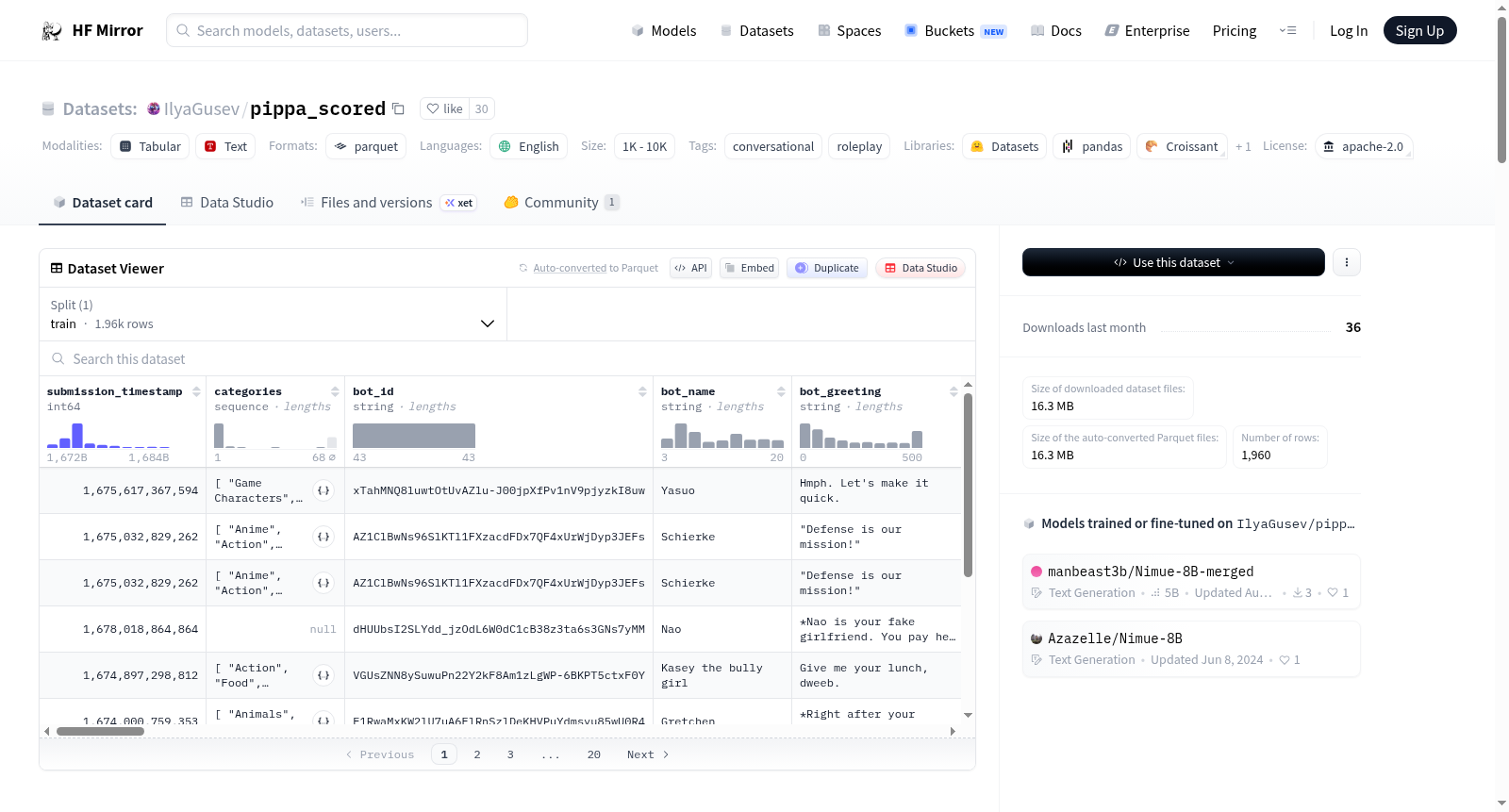
Task: Click the table horizontal scrollbar thumb
Action: pos(100,731)
